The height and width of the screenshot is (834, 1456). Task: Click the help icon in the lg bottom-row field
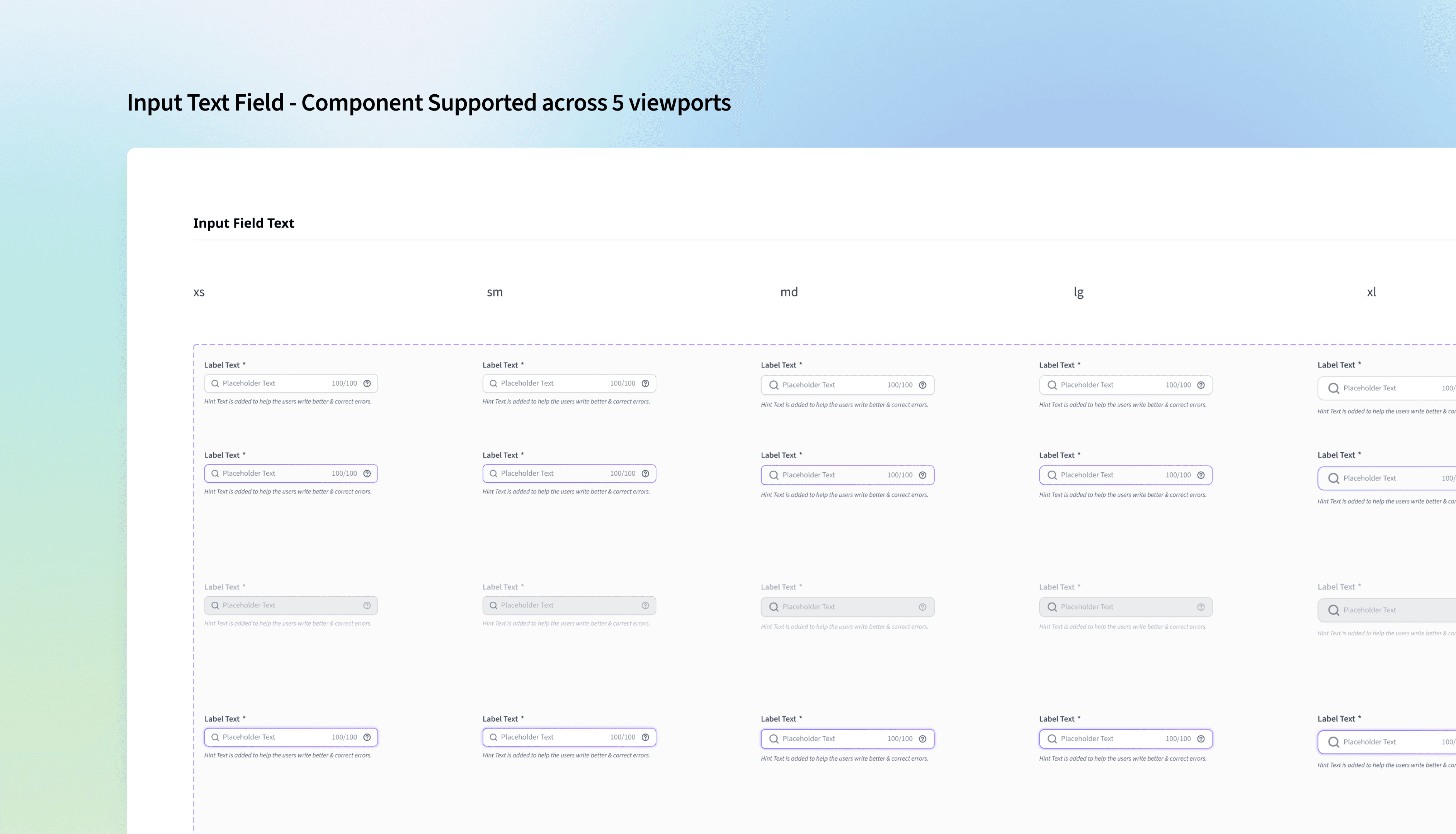[1201, 739]
